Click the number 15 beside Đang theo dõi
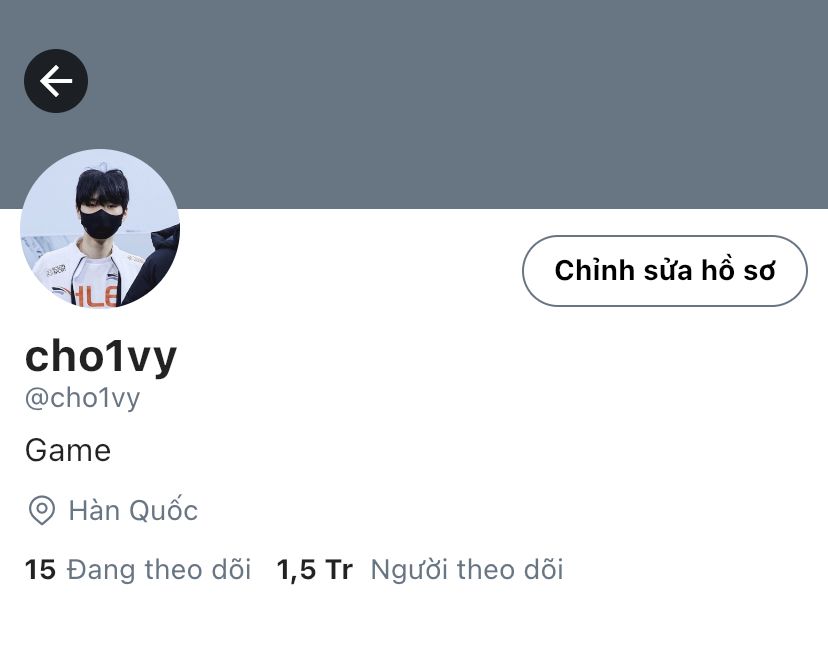Image resolution: width=828 pixels, height=653 pixels. (x=40, y=570)
